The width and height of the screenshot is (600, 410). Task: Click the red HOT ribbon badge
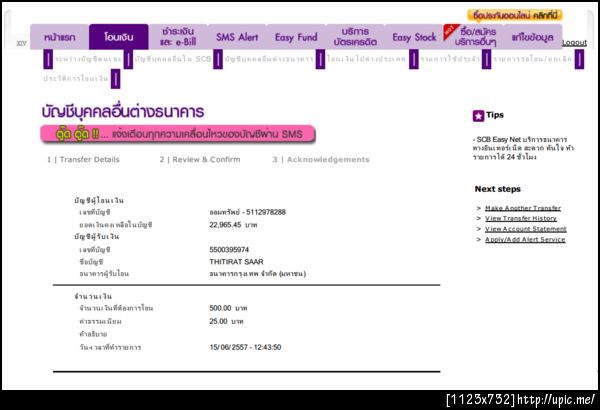[x=451, y=31]
